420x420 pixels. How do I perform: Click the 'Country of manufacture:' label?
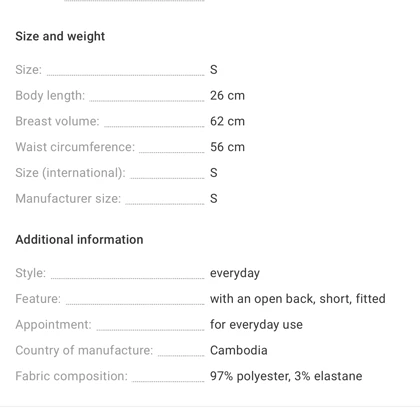[84, 350]
